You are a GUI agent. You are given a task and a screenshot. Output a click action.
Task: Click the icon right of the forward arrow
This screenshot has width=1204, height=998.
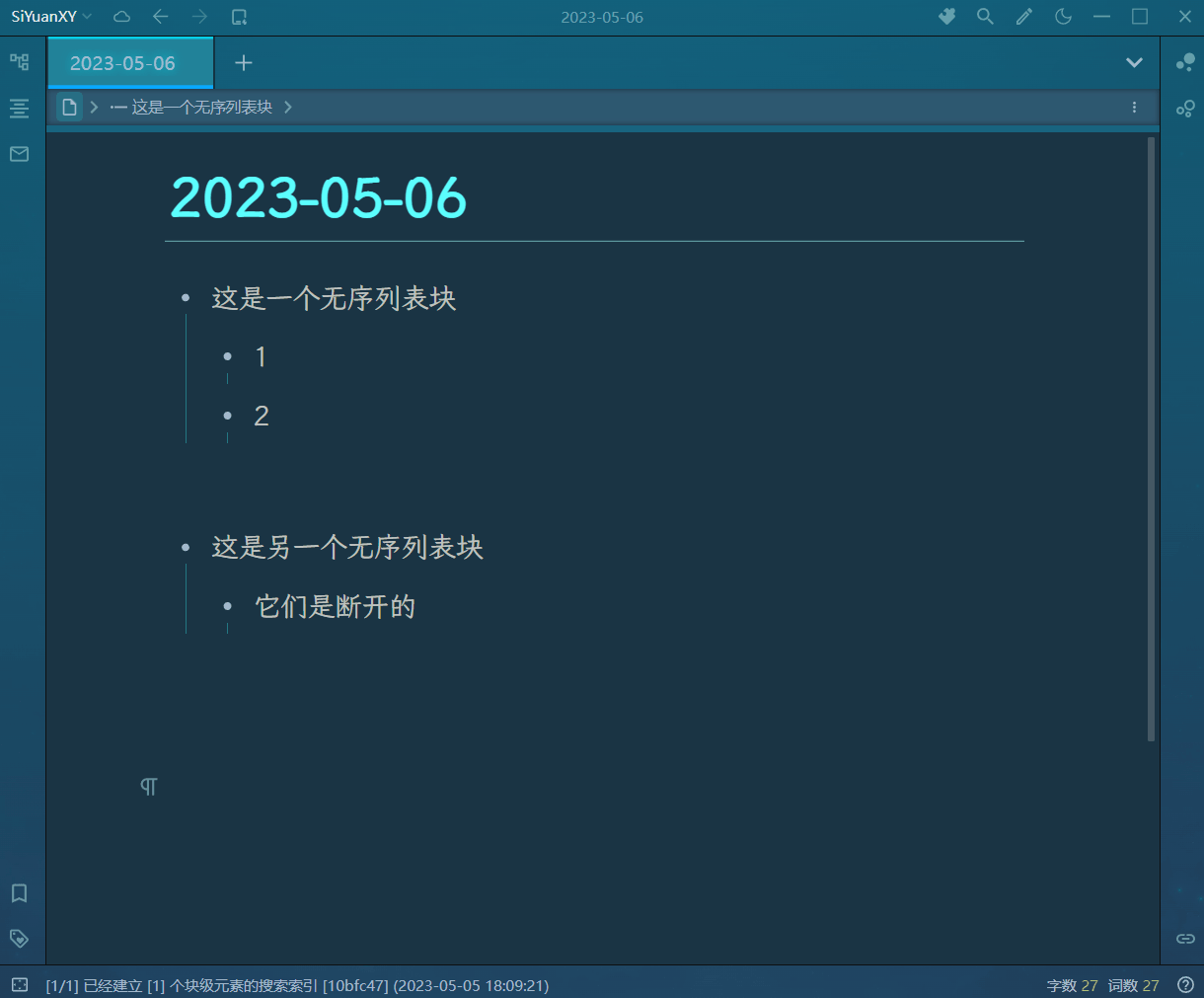[x=239, y=17]
